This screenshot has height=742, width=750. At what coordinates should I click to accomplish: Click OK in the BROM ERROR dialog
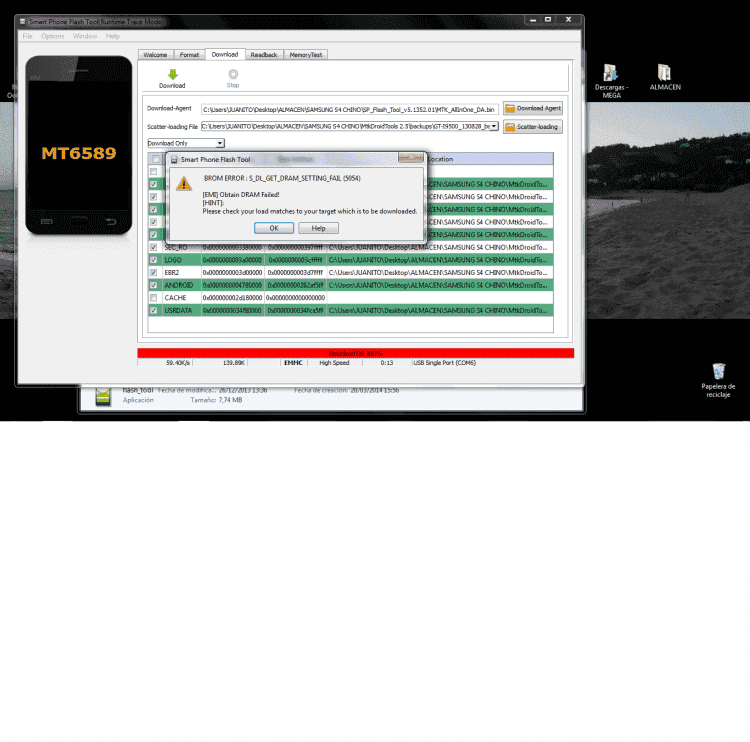(274, 228)
